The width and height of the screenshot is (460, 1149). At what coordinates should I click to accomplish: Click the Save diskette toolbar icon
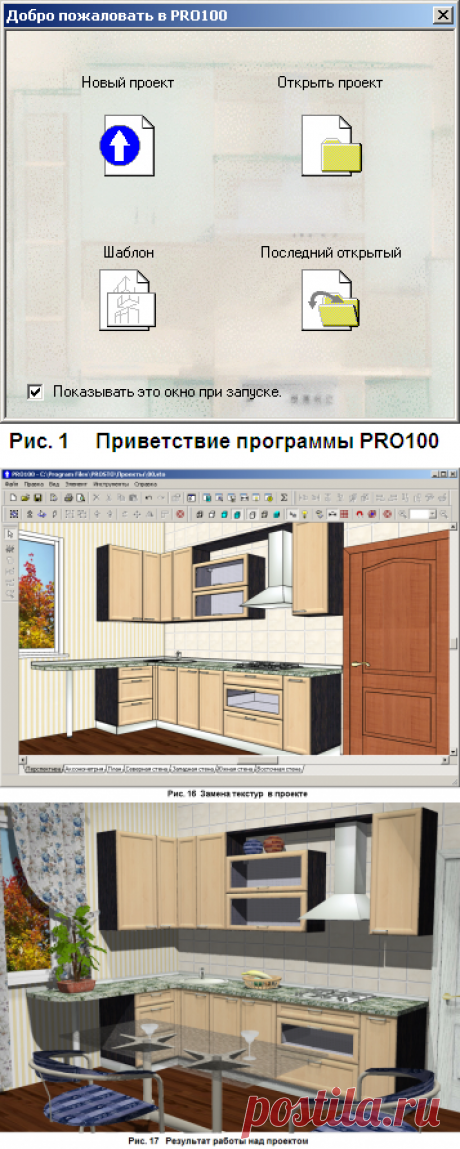[37, 497]
